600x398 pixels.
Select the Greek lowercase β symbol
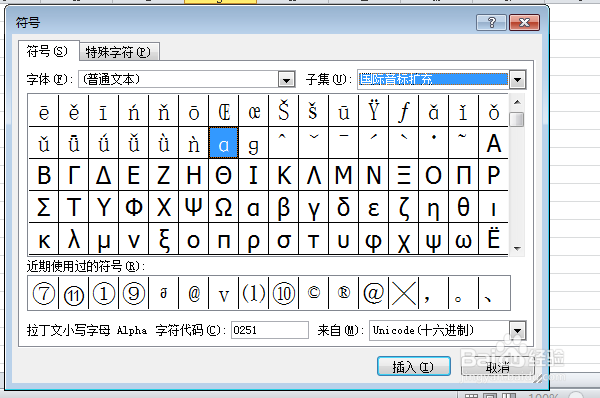click(x=284, y=207)
